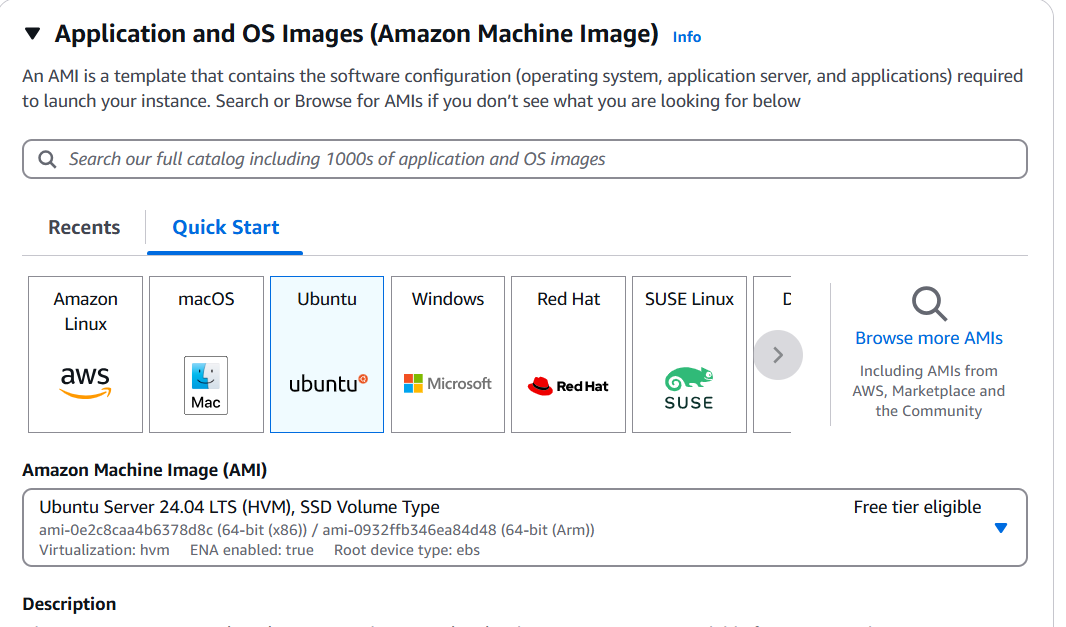
Task: Open the Quick Start tab
Action: [225, 227]
